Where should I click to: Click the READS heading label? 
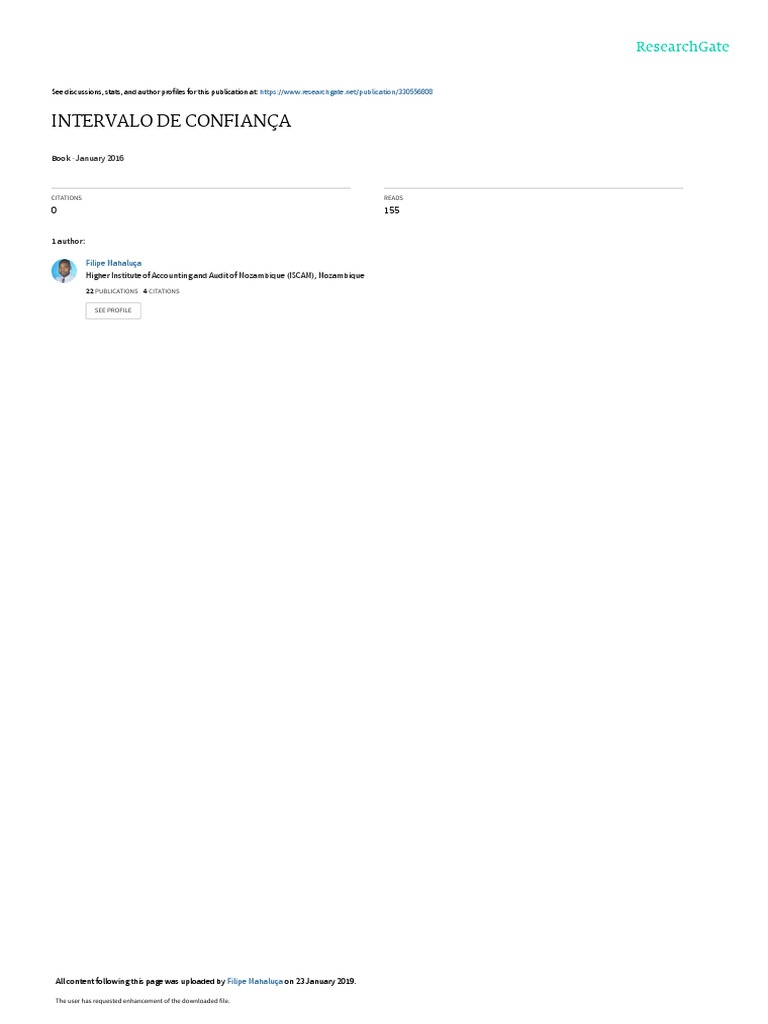click(393, 198)
